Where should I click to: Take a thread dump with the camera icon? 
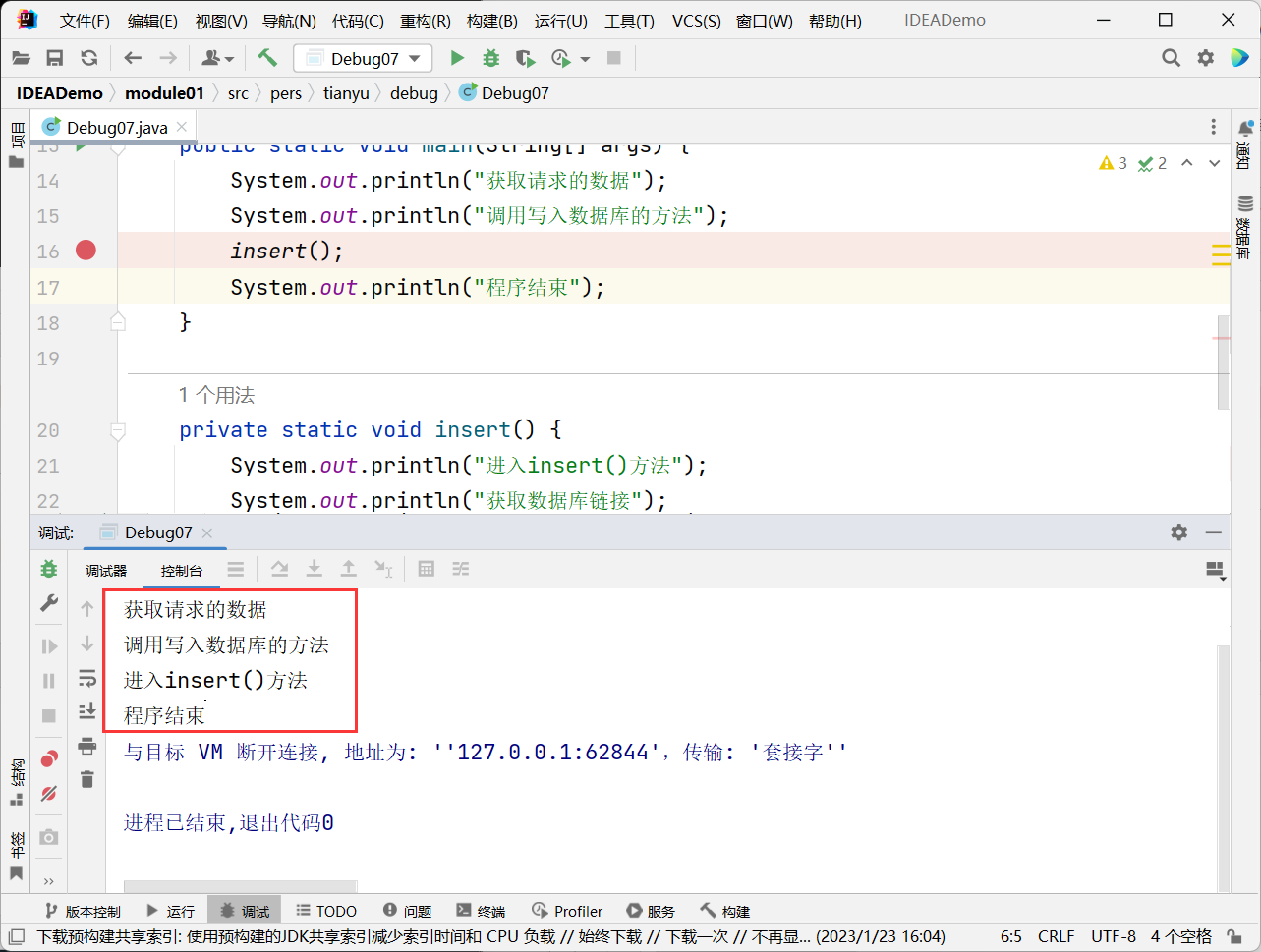48,837
